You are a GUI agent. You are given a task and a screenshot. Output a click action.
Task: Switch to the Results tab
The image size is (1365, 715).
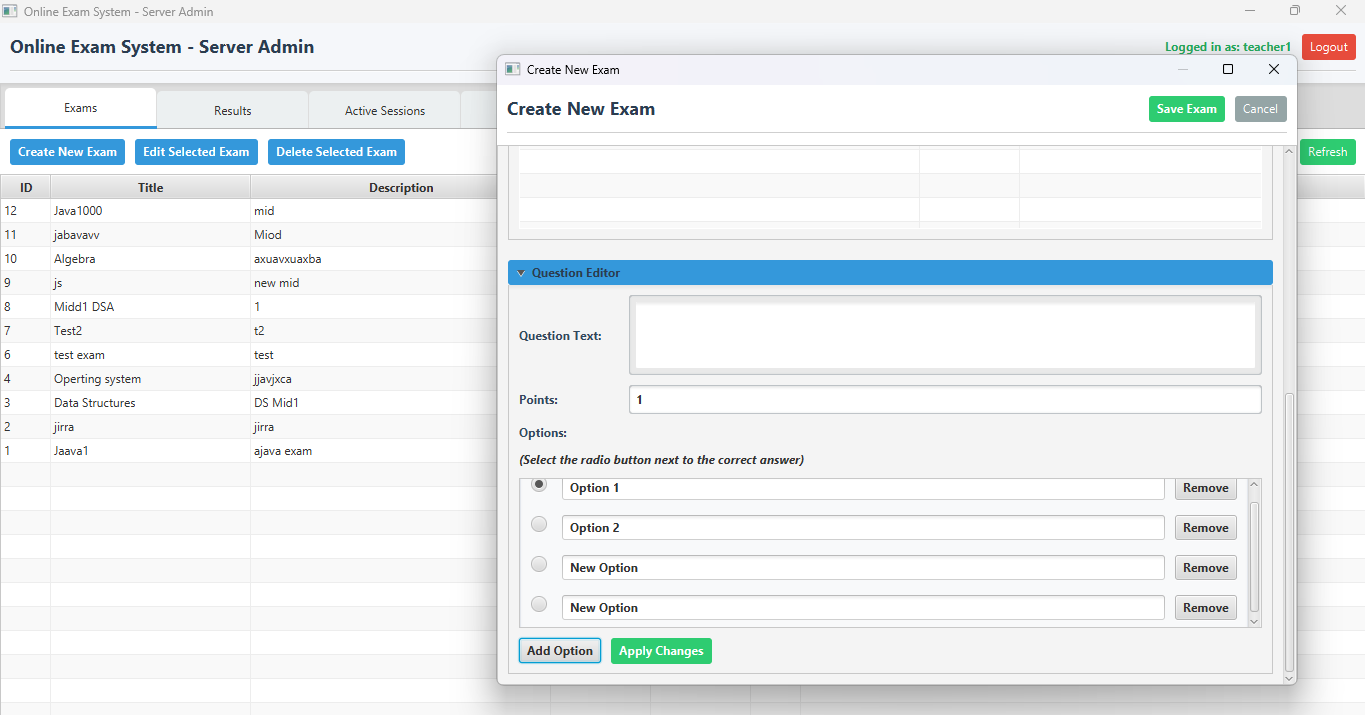tap(233, 111)
